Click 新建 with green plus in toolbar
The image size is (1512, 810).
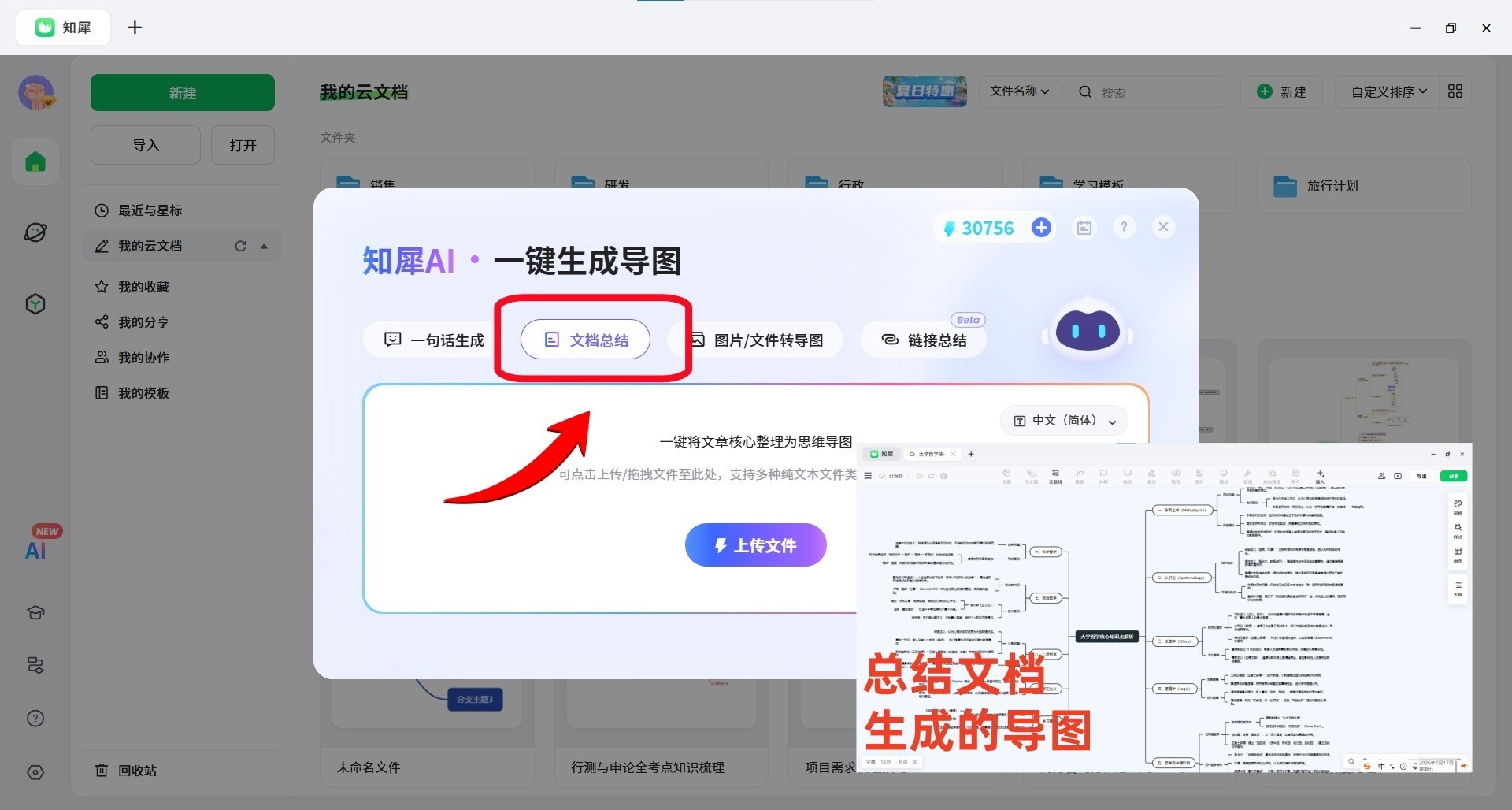1281,92
